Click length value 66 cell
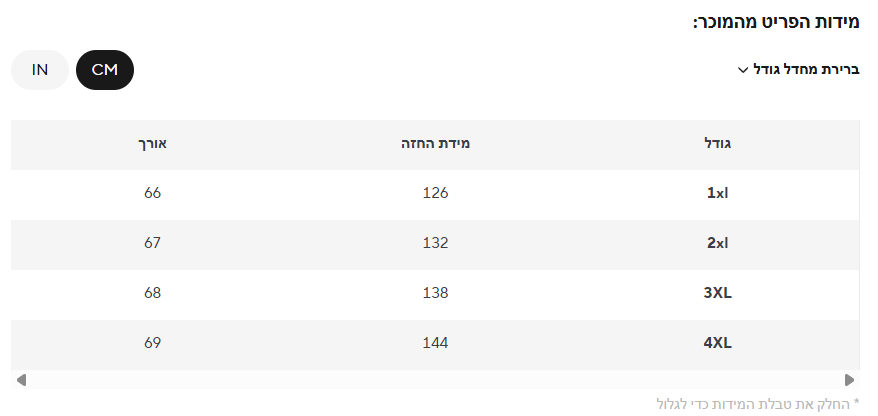The width and height of the screenshot is (878, 416). [152, 194]
